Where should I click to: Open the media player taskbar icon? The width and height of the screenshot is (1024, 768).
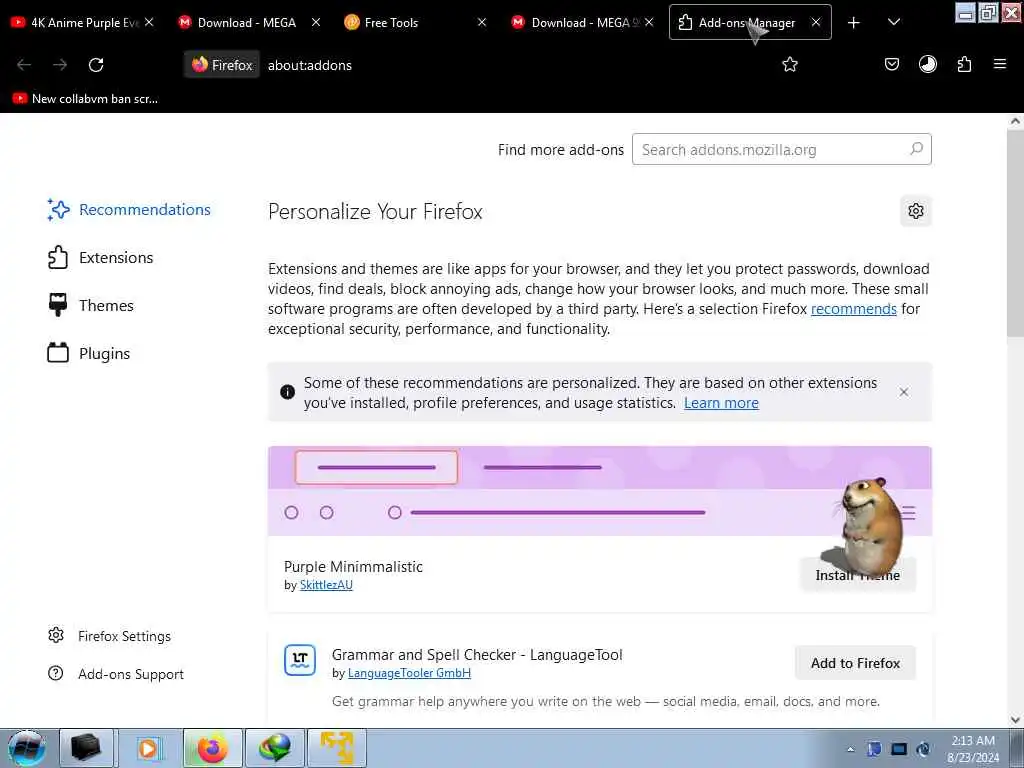click(148, 748)
